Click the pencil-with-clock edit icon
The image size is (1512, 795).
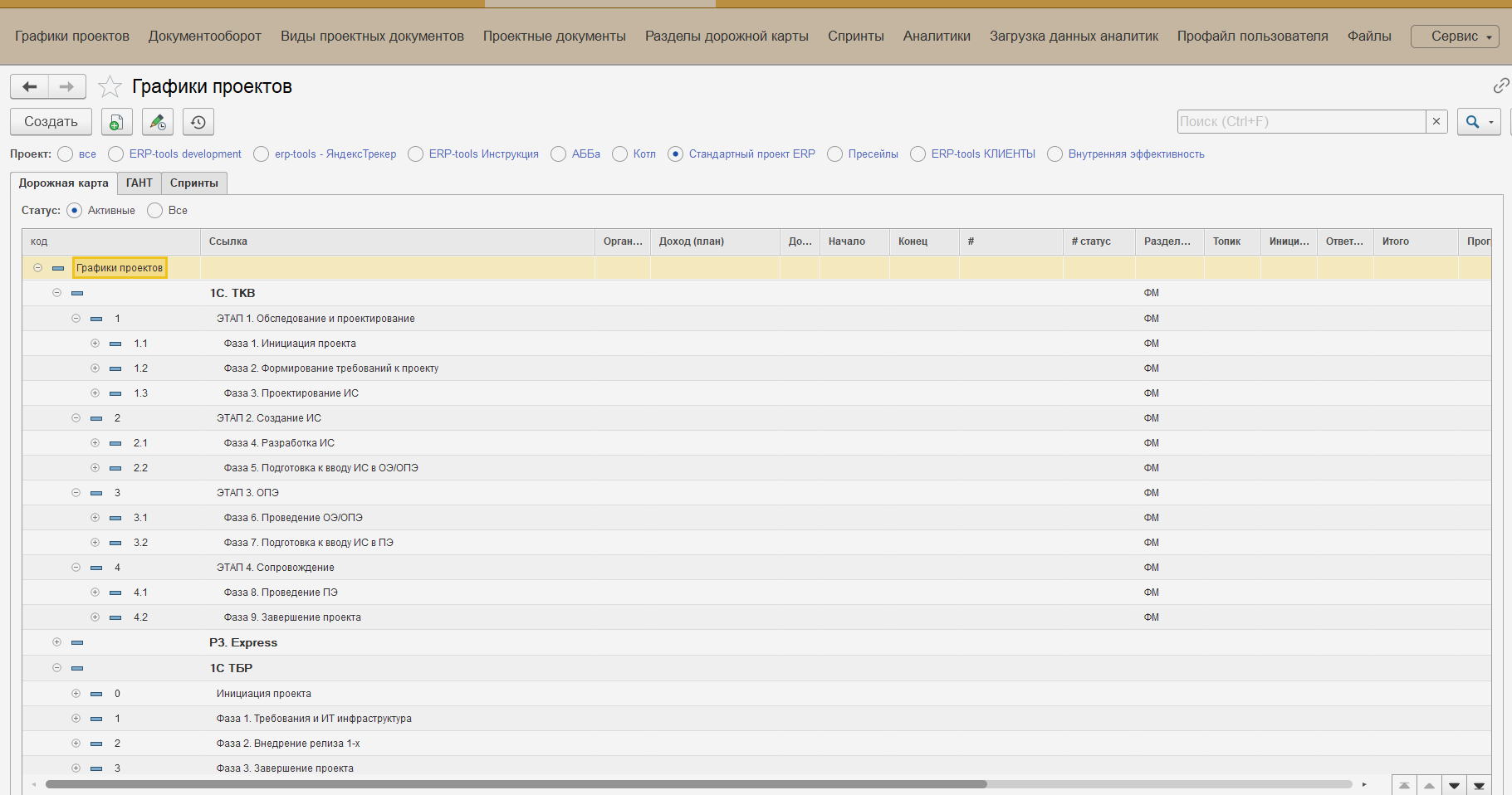(158, 122)
